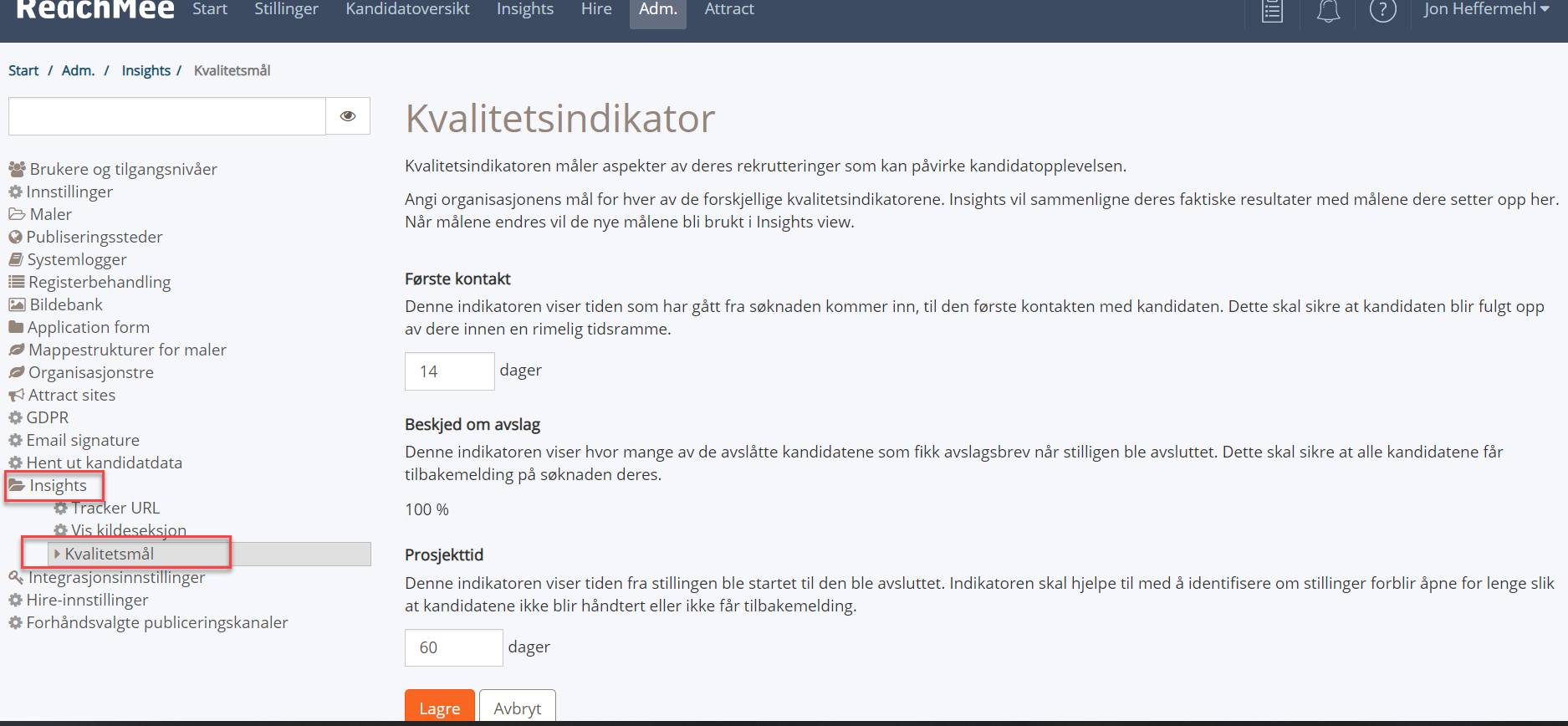Open Insights in top navigation
Screen dimensions: 1568x726
[525, 9]
